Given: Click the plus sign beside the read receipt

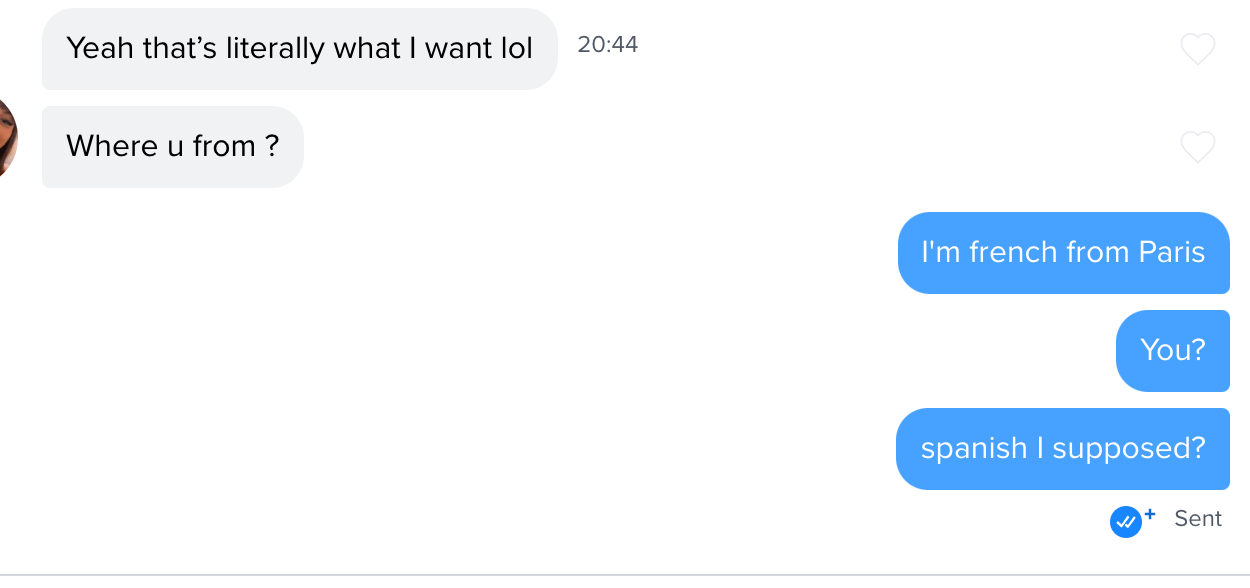Looking at the screenshot, I should 1150,515.
